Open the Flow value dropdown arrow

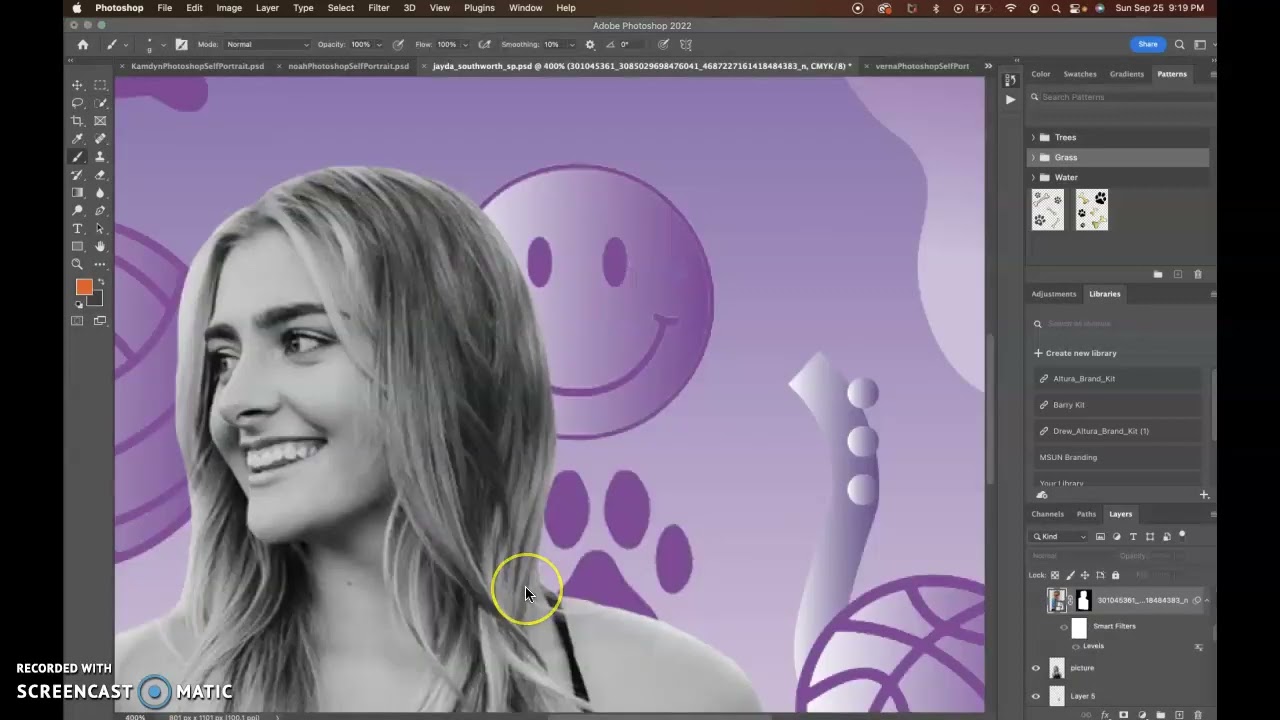tap(464, 44)
